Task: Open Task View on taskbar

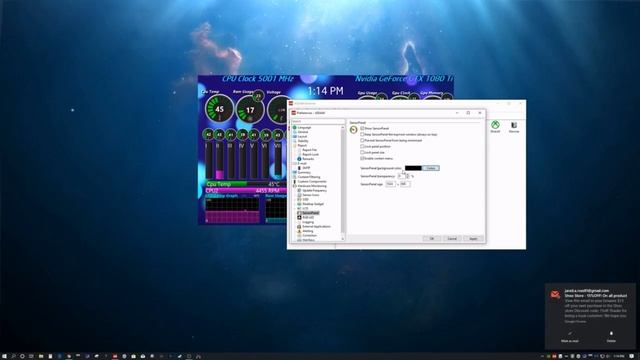Action: coord(31,356)
